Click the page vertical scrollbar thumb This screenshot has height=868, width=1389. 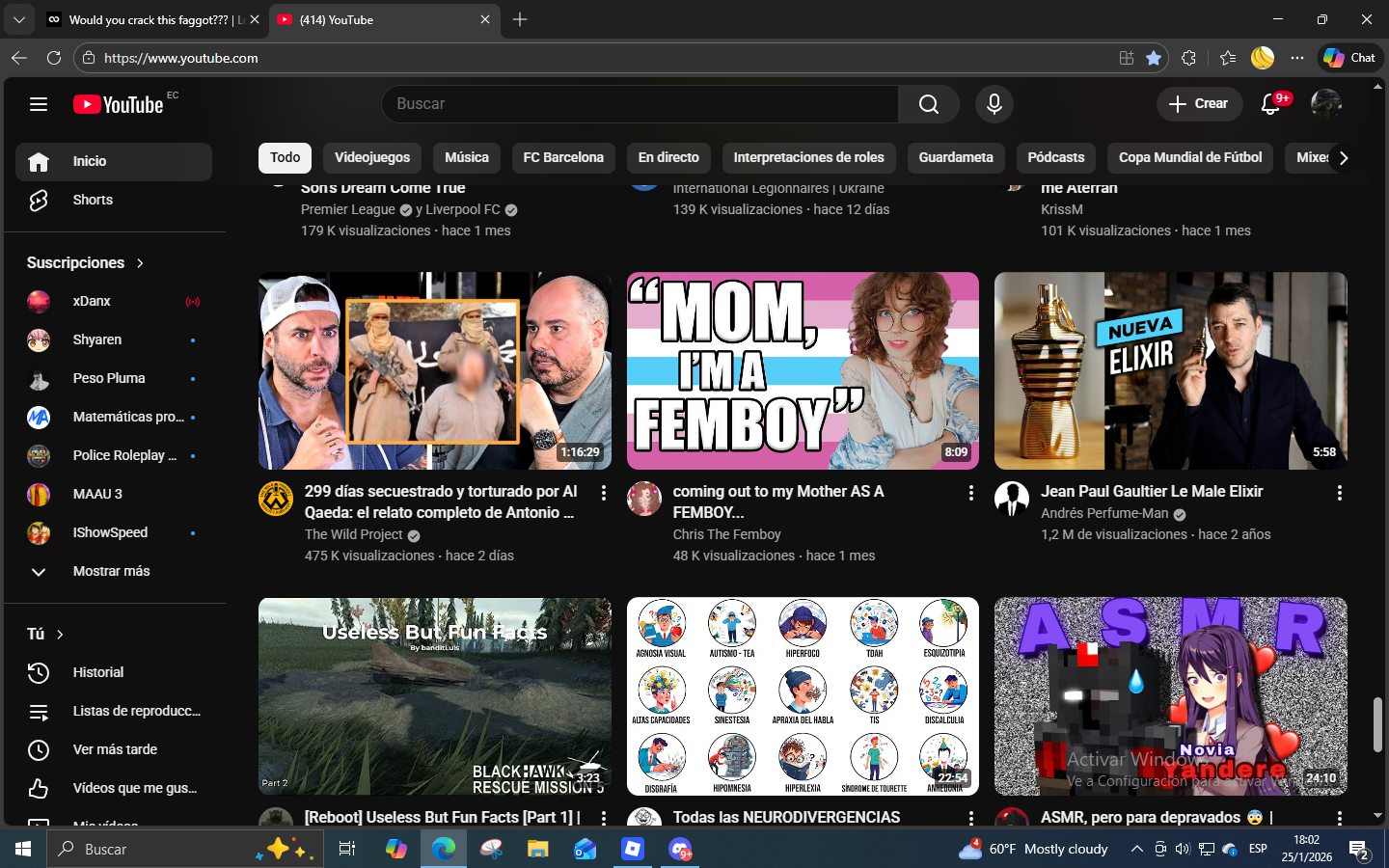click(1377, 724)
